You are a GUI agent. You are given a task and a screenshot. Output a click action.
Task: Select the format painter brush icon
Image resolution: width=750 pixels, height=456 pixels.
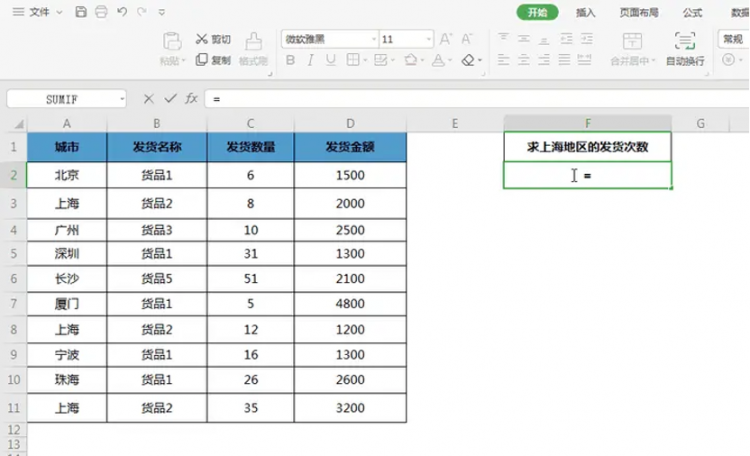[254, 42]
